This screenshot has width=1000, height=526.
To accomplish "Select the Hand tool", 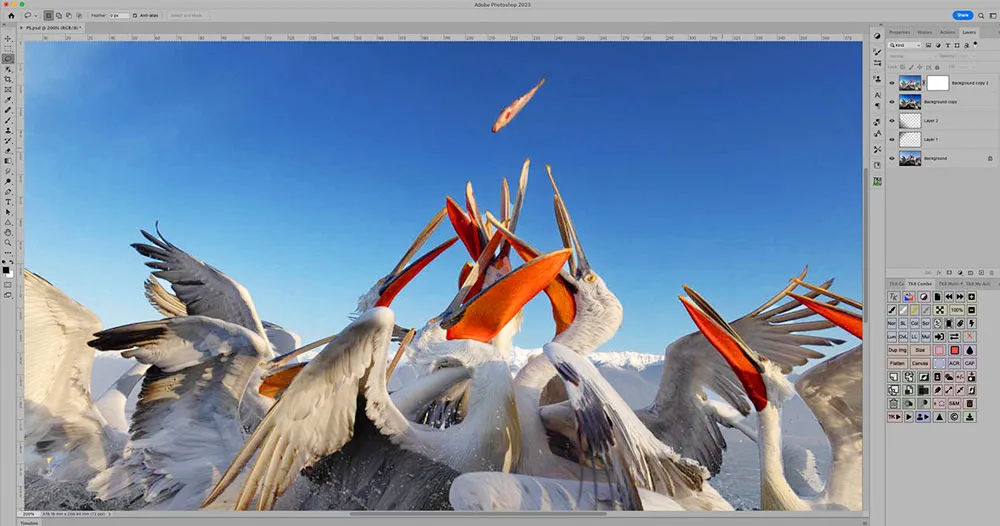I will 8,232.
